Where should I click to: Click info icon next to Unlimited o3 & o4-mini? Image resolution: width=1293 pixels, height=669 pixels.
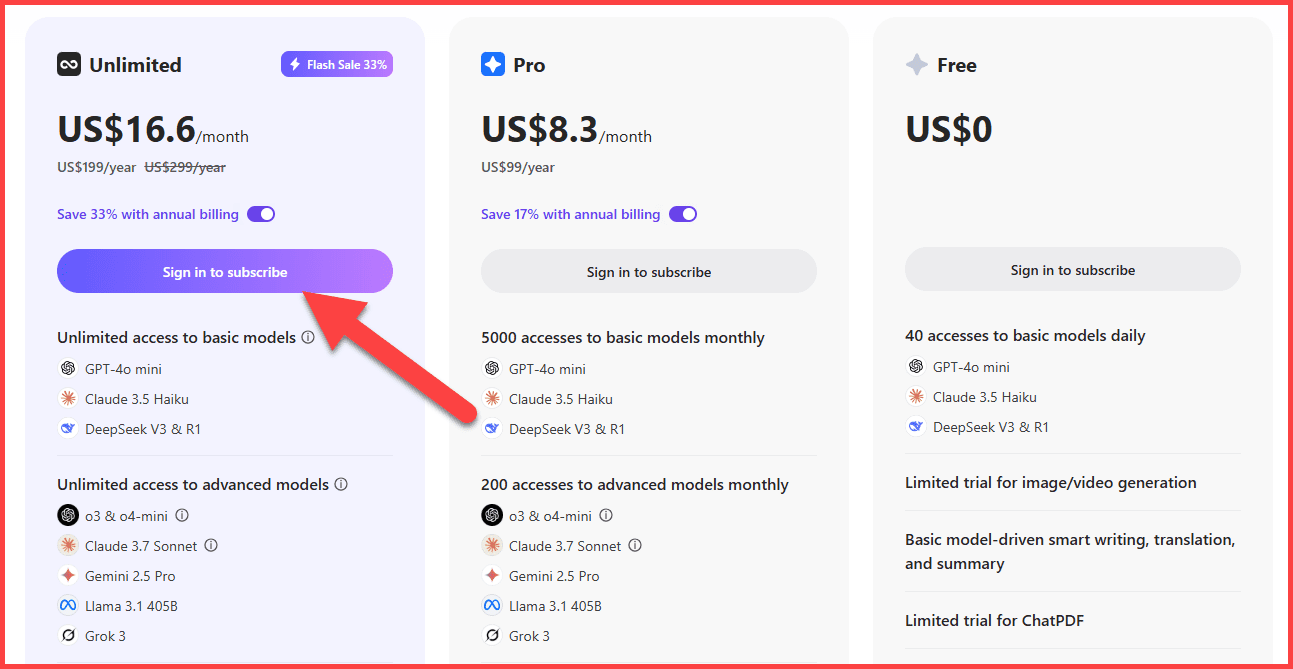182,516
